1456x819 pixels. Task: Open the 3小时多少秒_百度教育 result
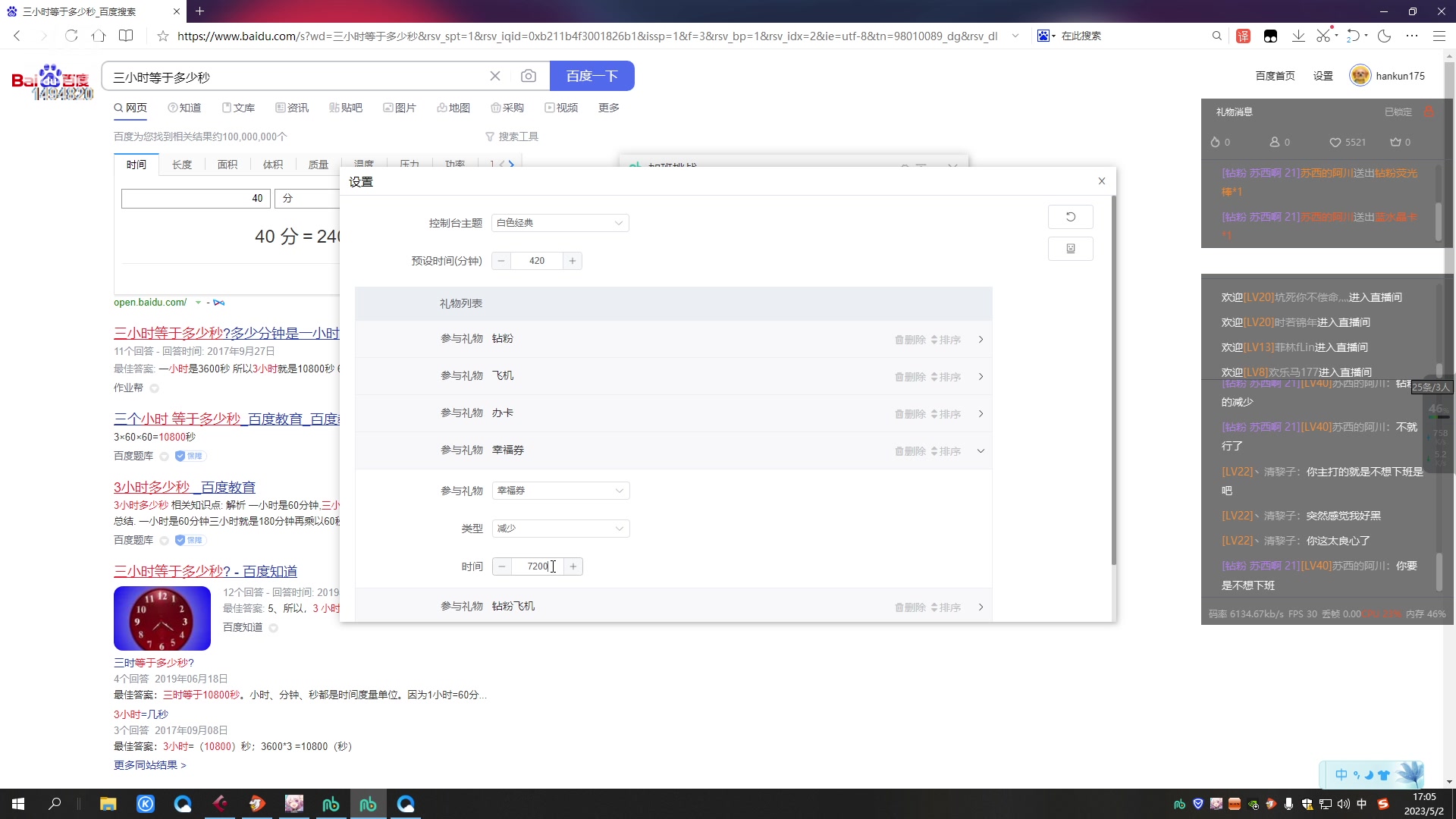[x=184, y=487]
